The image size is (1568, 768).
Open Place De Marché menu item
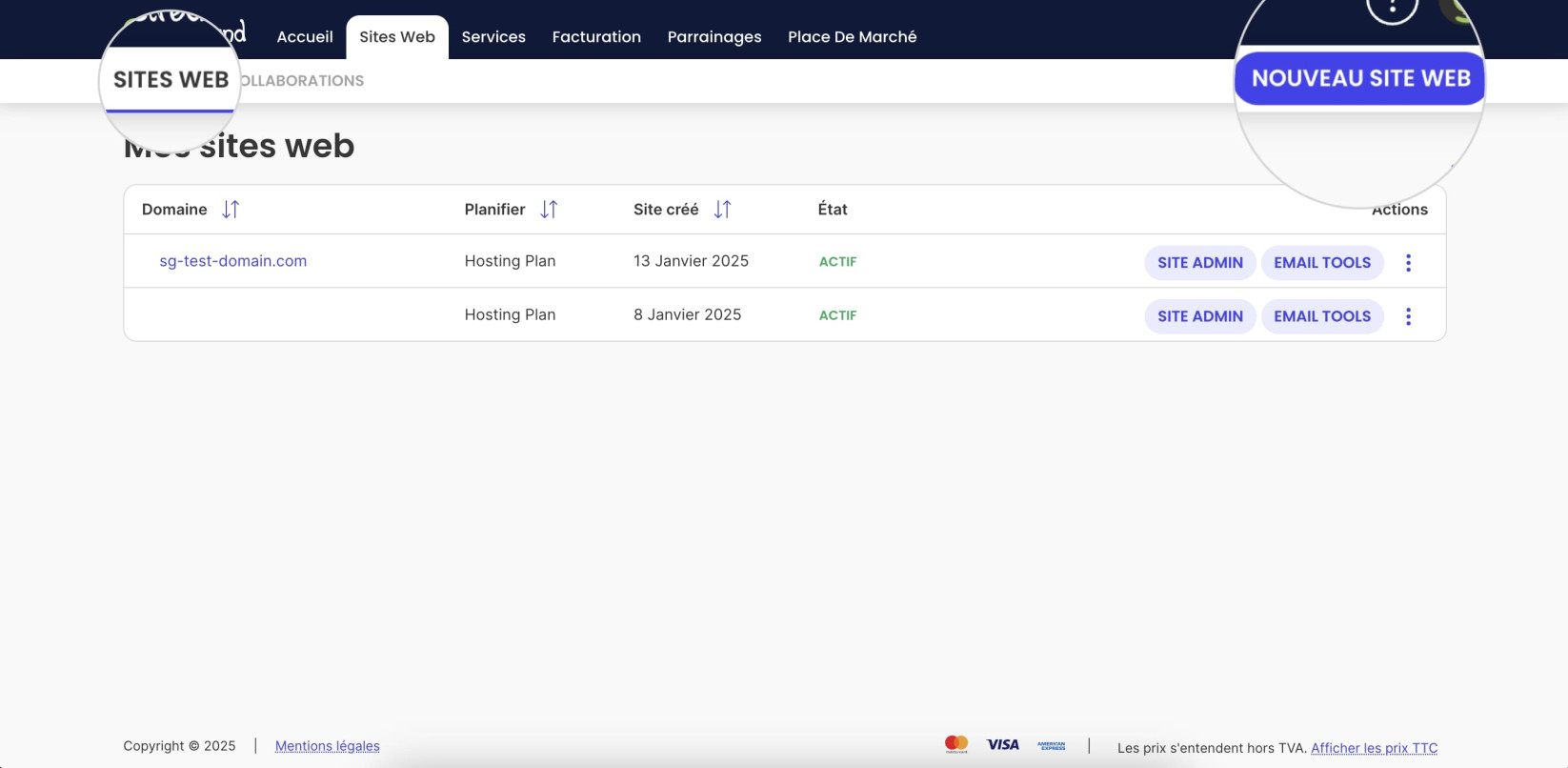pos(853,37)
